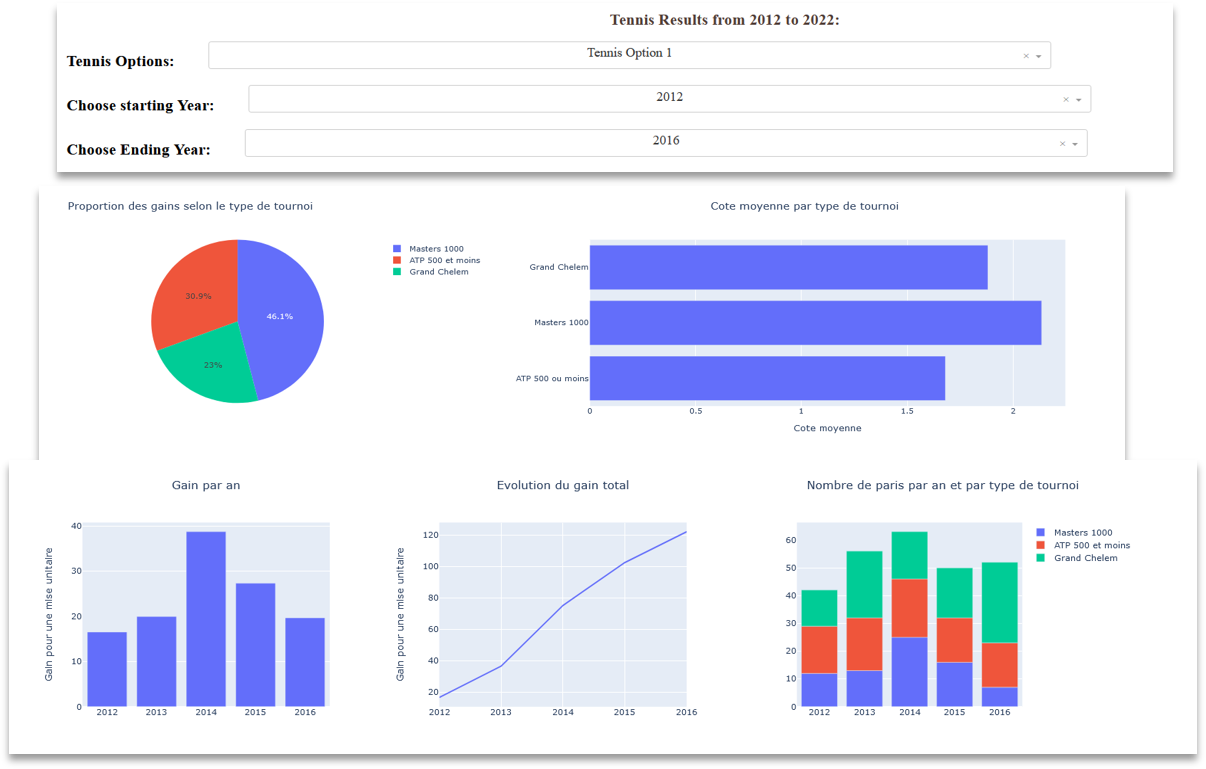Click the Choose Ending Year field showing 2016

point(666,142)
